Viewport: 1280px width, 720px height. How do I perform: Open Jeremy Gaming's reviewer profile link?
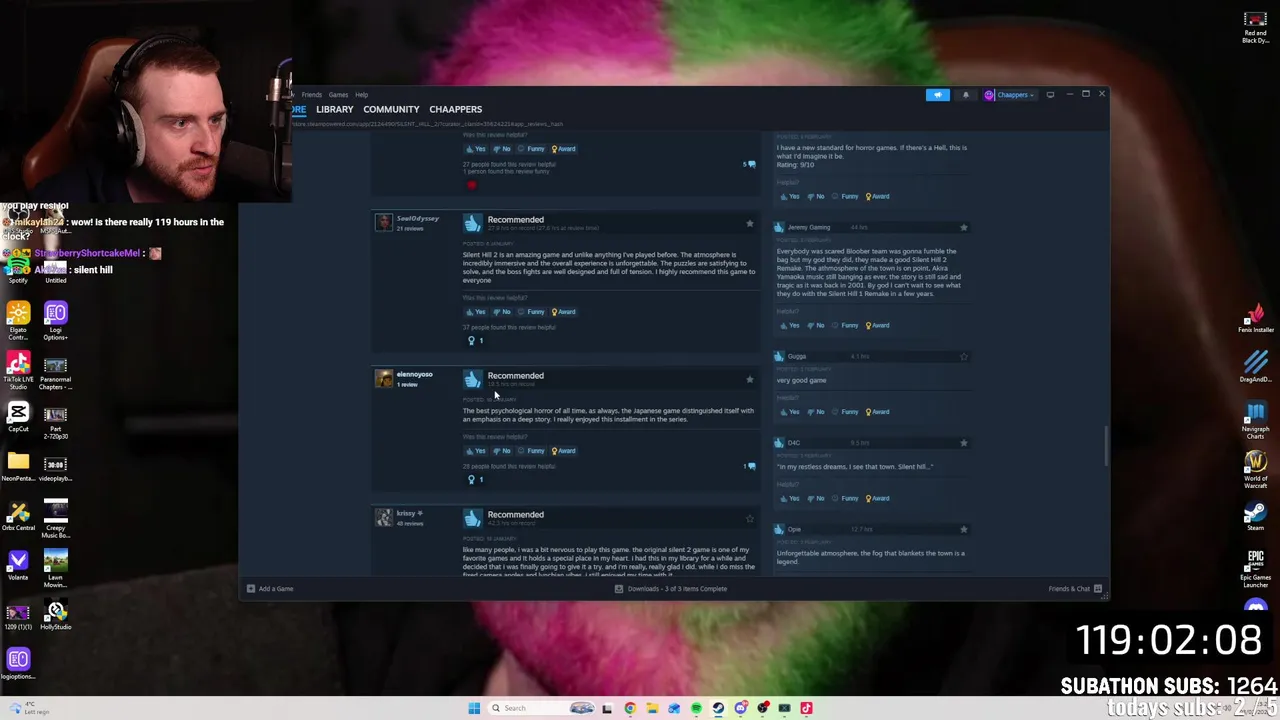pyautogui.click(x=808, y=228)
